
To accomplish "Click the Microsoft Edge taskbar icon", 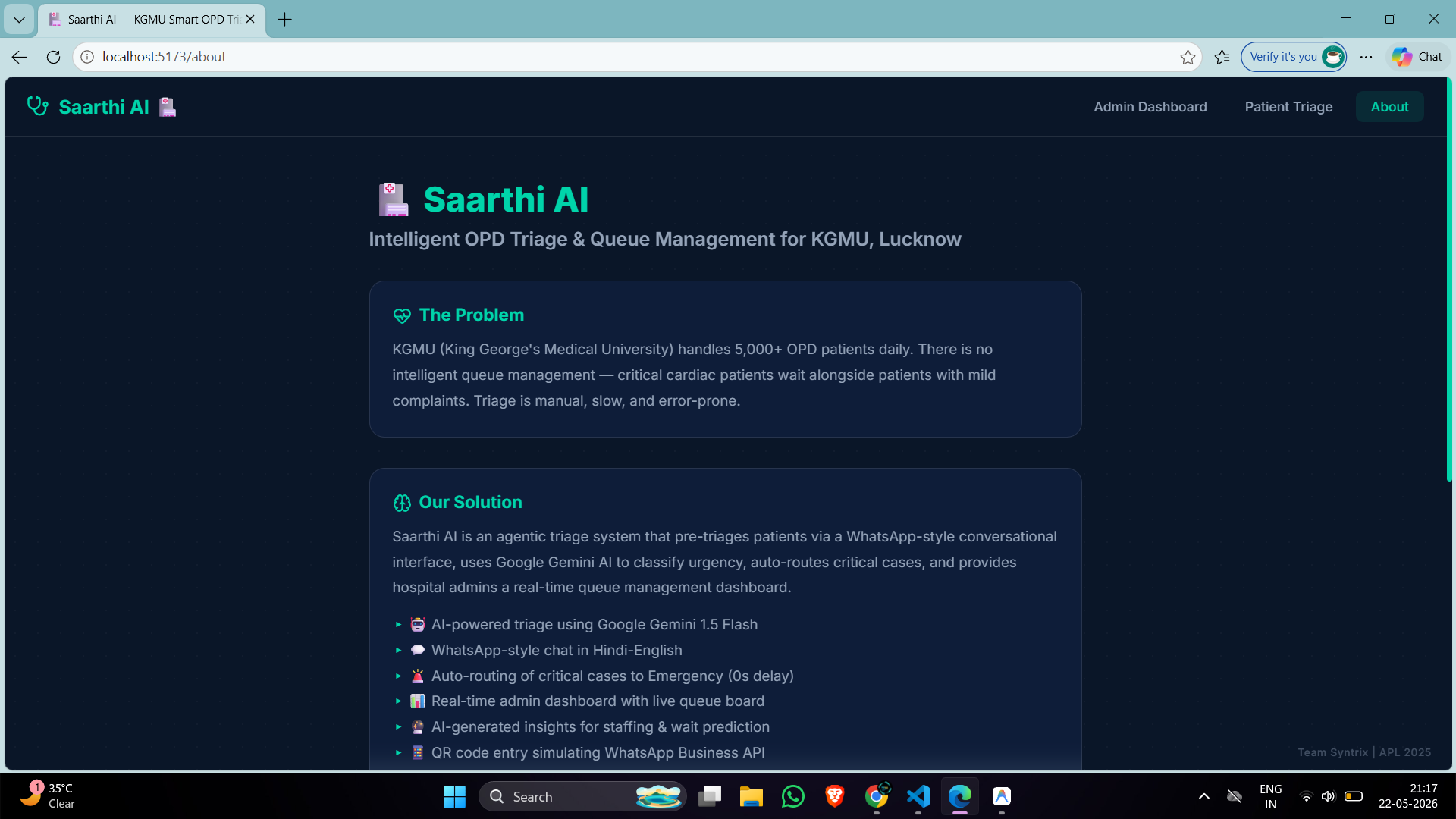I will pos(960,796).
